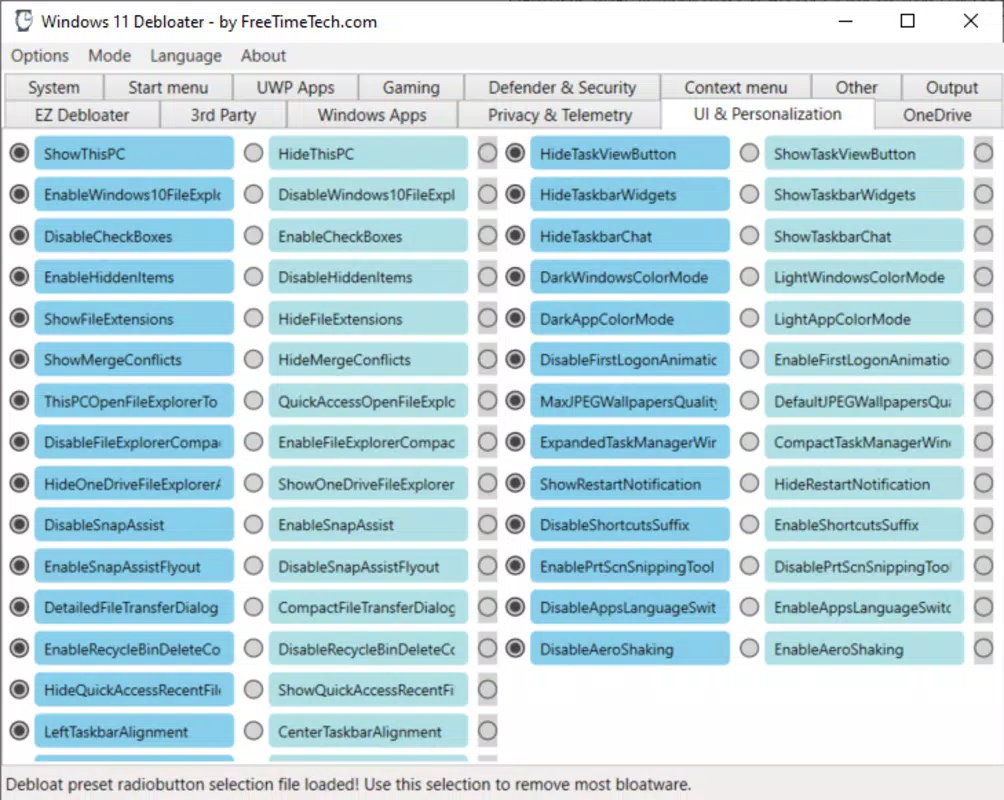Click the HideTaskbarWidgets button
Screen dimensions: 1004x800
click(x=629, y=195)
